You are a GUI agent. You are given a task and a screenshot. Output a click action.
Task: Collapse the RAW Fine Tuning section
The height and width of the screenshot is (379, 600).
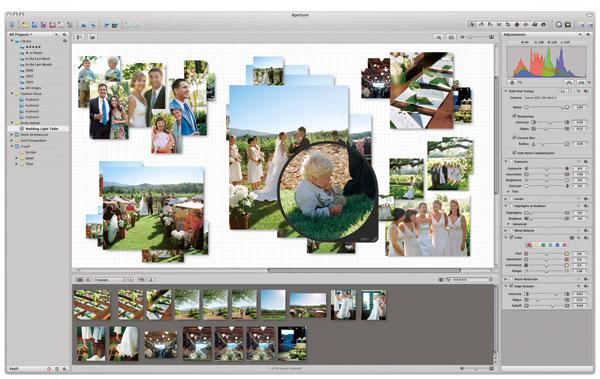[506, 91]
